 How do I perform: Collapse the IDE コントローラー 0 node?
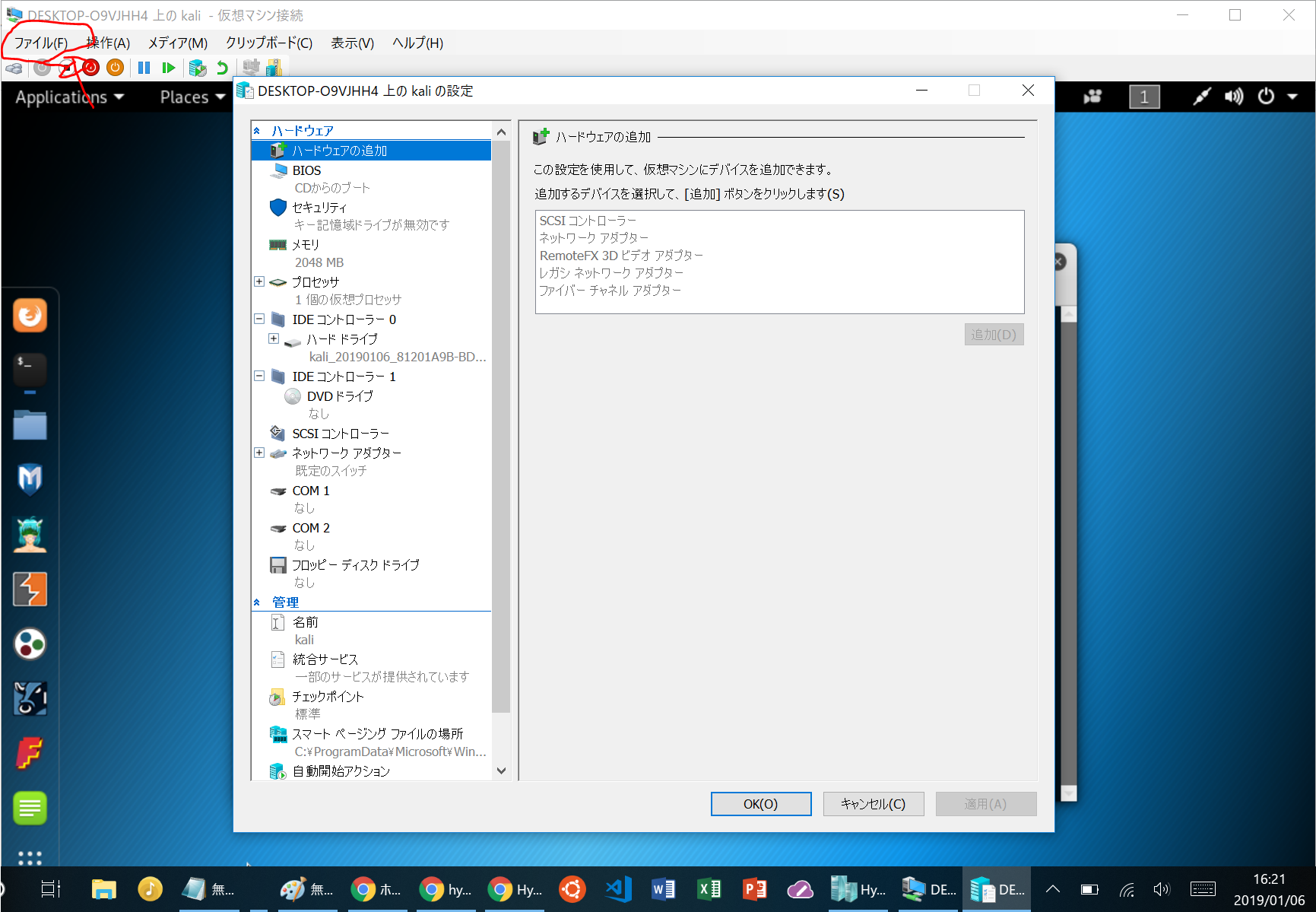[x=259, y=319]
